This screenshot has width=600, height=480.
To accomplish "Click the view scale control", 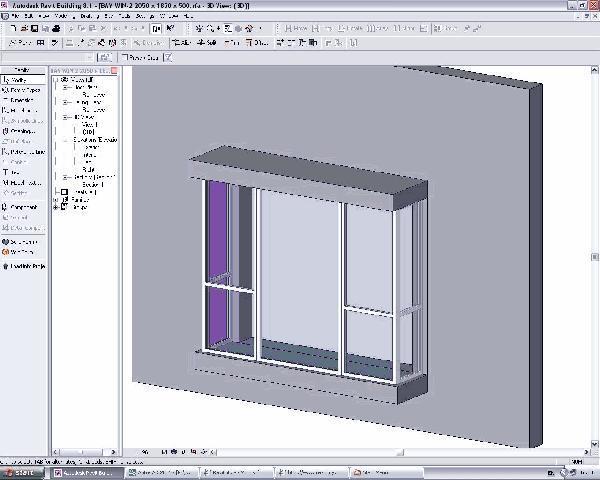I will tap(145, 452).
